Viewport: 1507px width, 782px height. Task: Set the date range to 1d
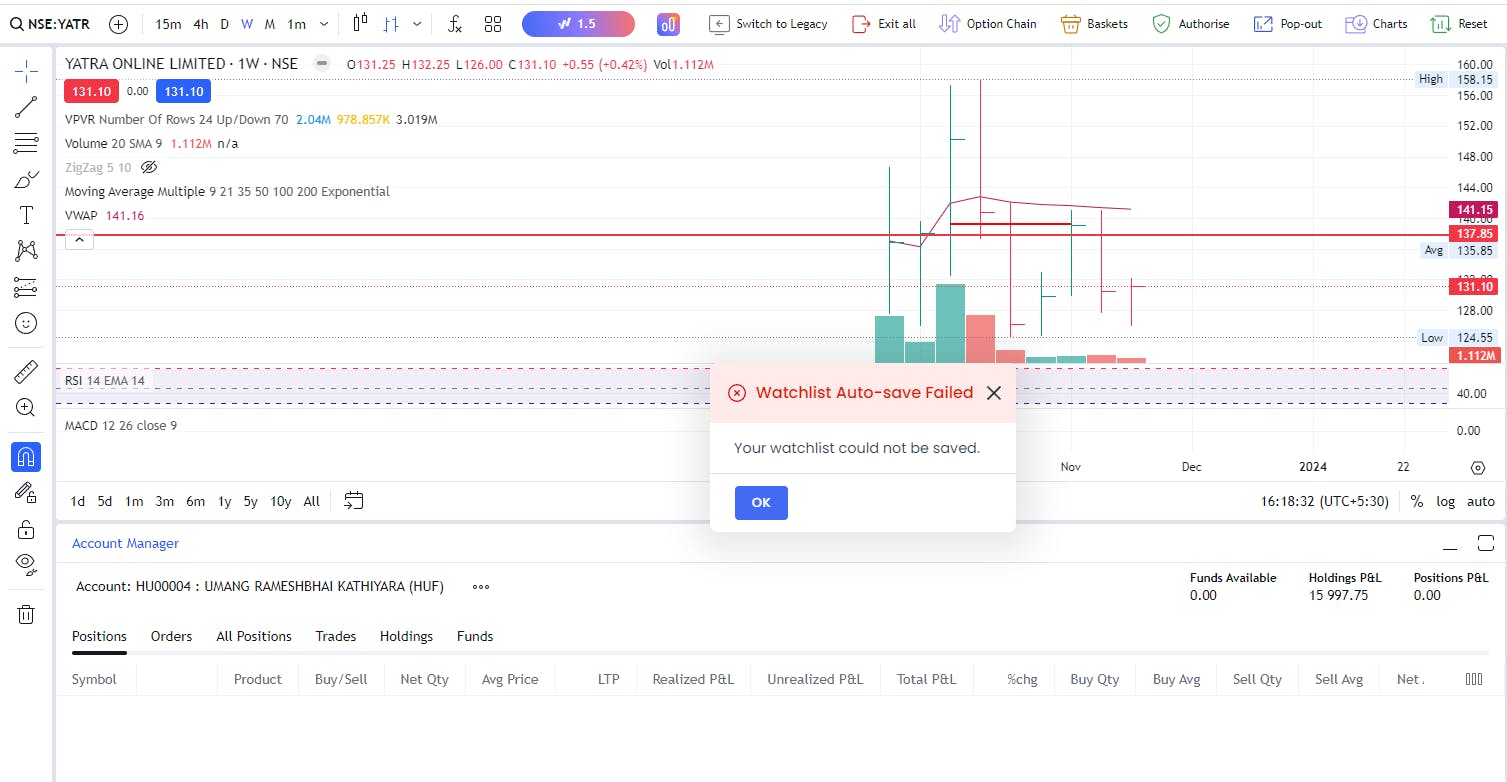(x=77, y=502)
